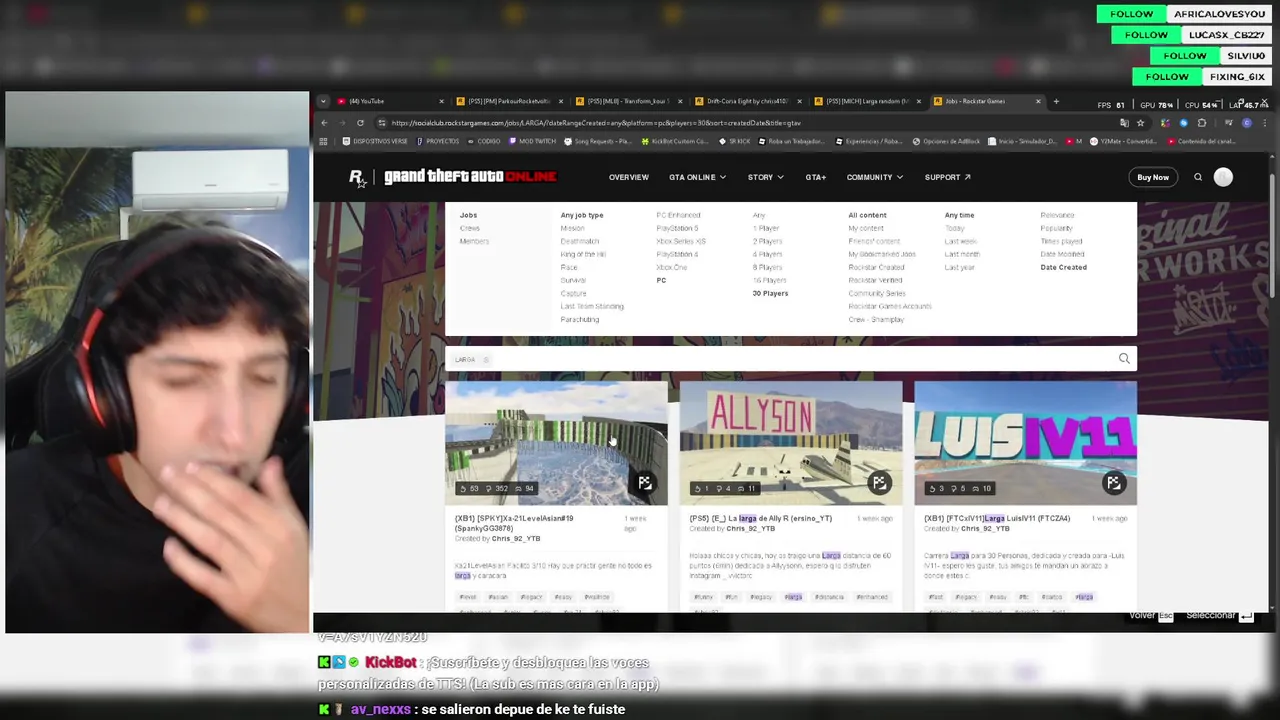The image size is (1280, 720).
Task: Sort results by Popularity
Action: [x=1057, y=228]
